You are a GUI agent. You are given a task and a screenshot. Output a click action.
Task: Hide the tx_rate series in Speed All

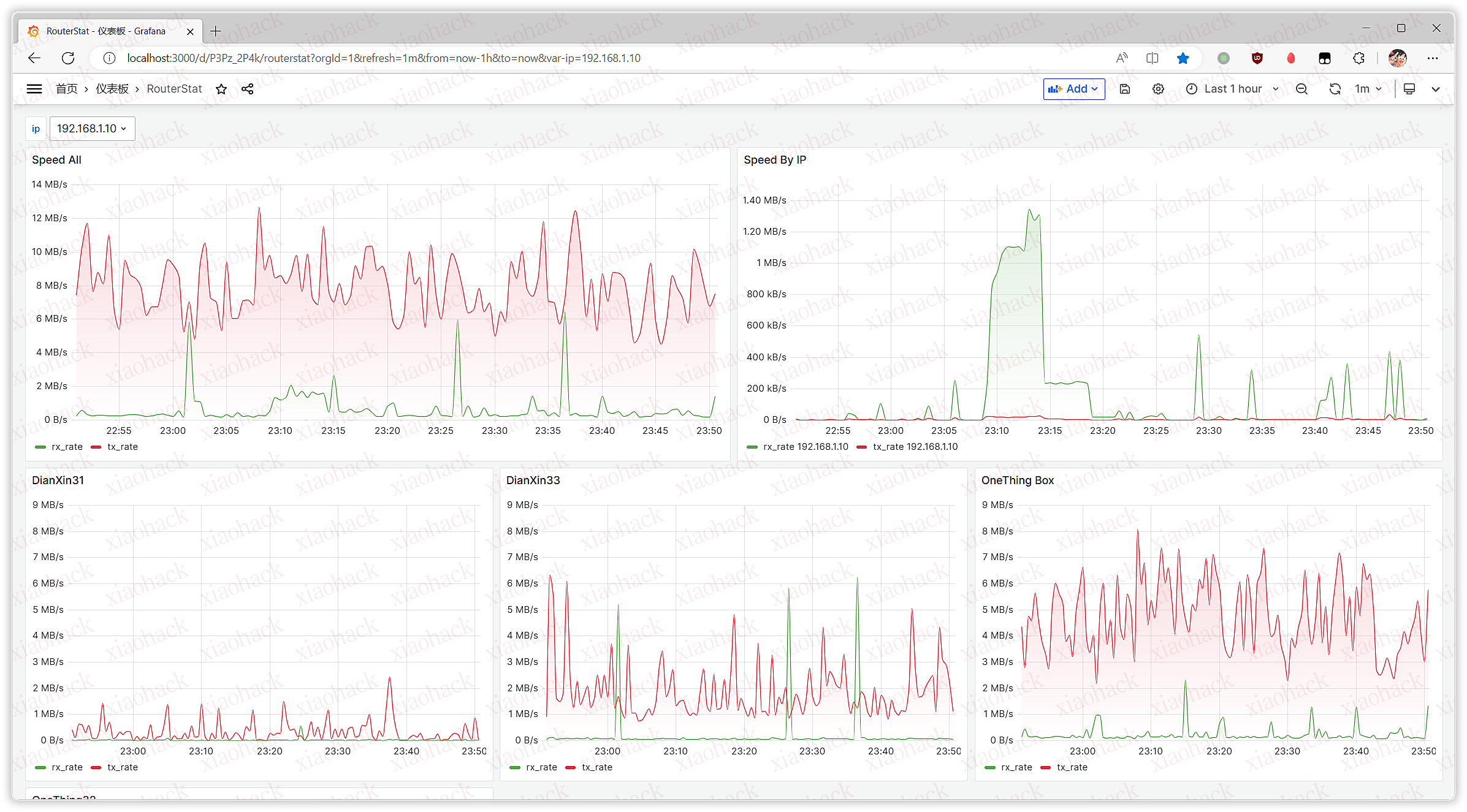pos(121,447)
